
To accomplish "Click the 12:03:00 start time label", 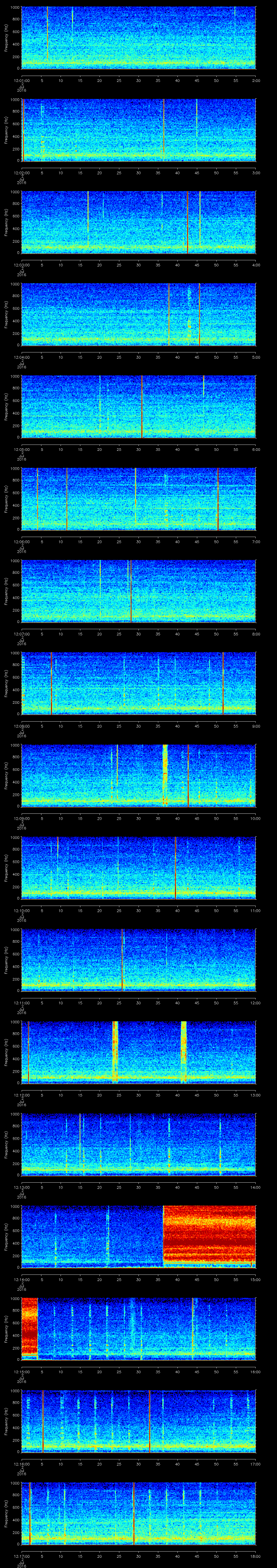I will 21,264.
